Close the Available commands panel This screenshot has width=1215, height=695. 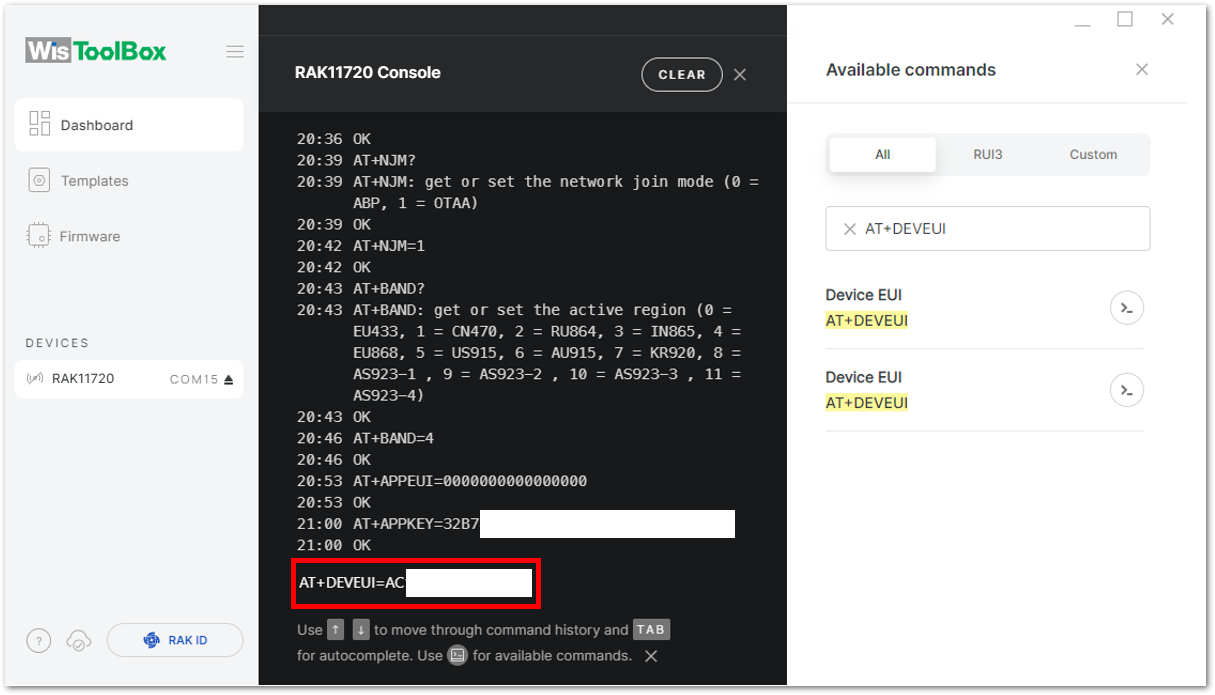(1142, 69)
